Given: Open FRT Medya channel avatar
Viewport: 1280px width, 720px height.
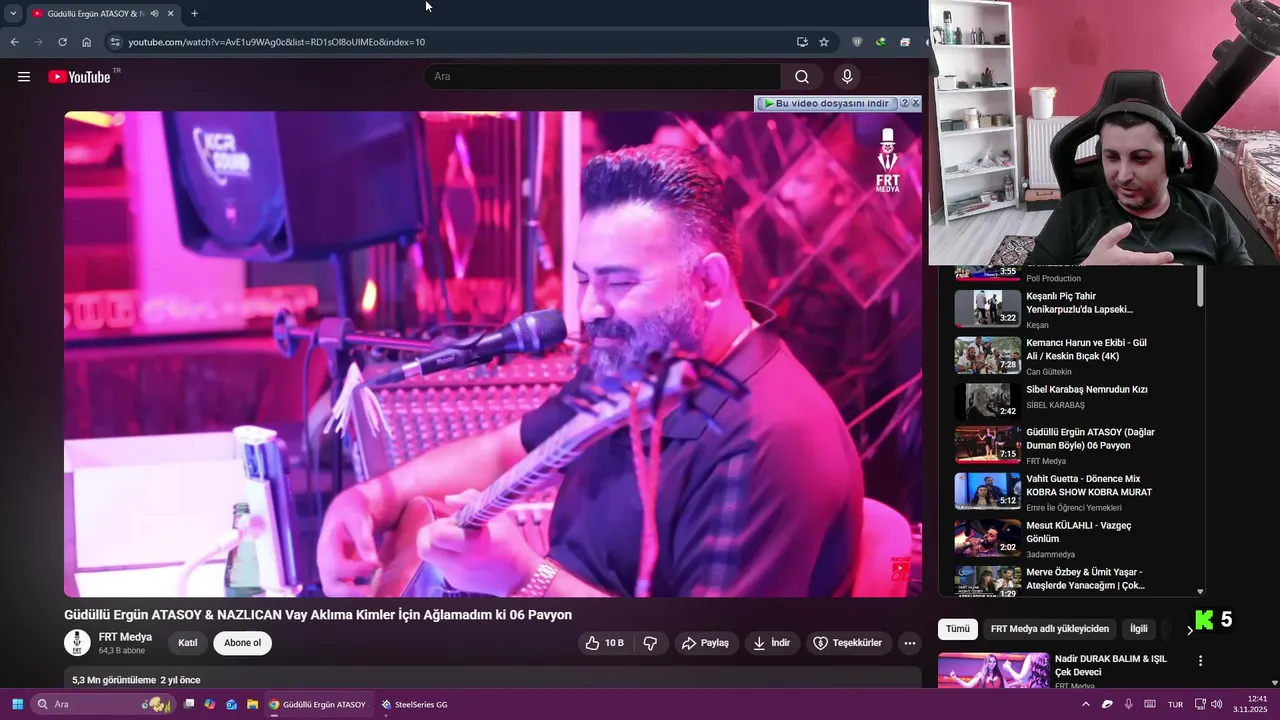Looking at the screenshot, I should click(77, 643).
